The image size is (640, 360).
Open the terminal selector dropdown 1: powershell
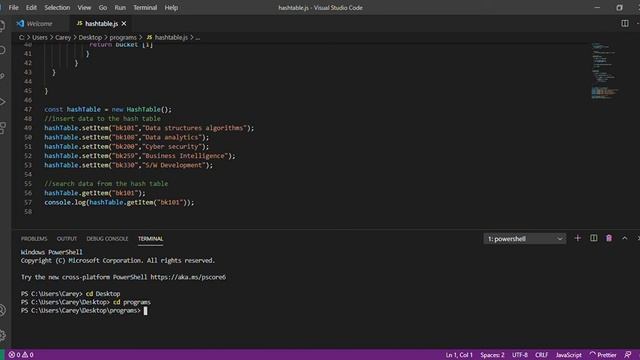click(x=525, y=239)
